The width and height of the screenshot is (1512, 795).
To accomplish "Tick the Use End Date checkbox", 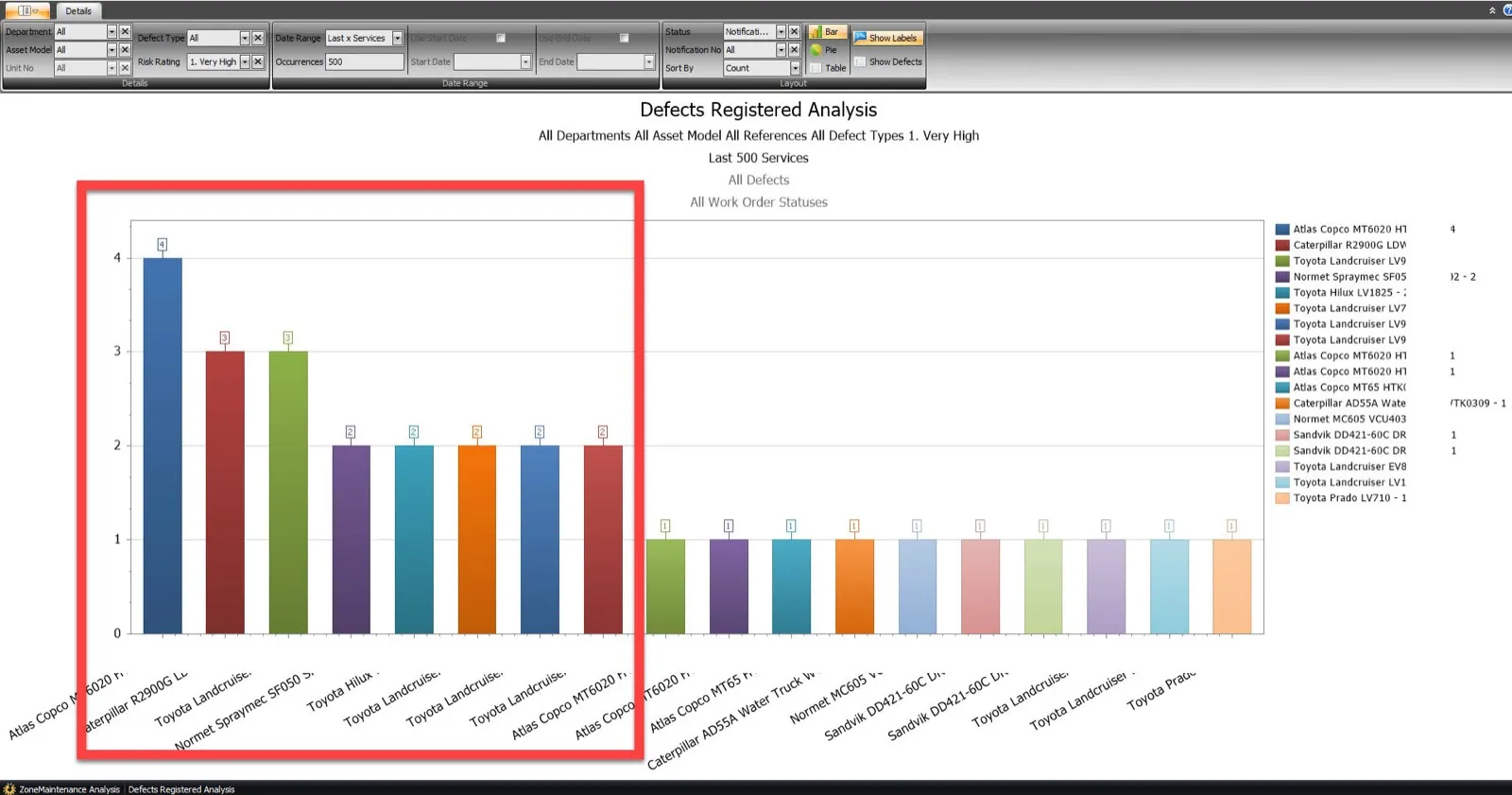I will click(624, 38).
